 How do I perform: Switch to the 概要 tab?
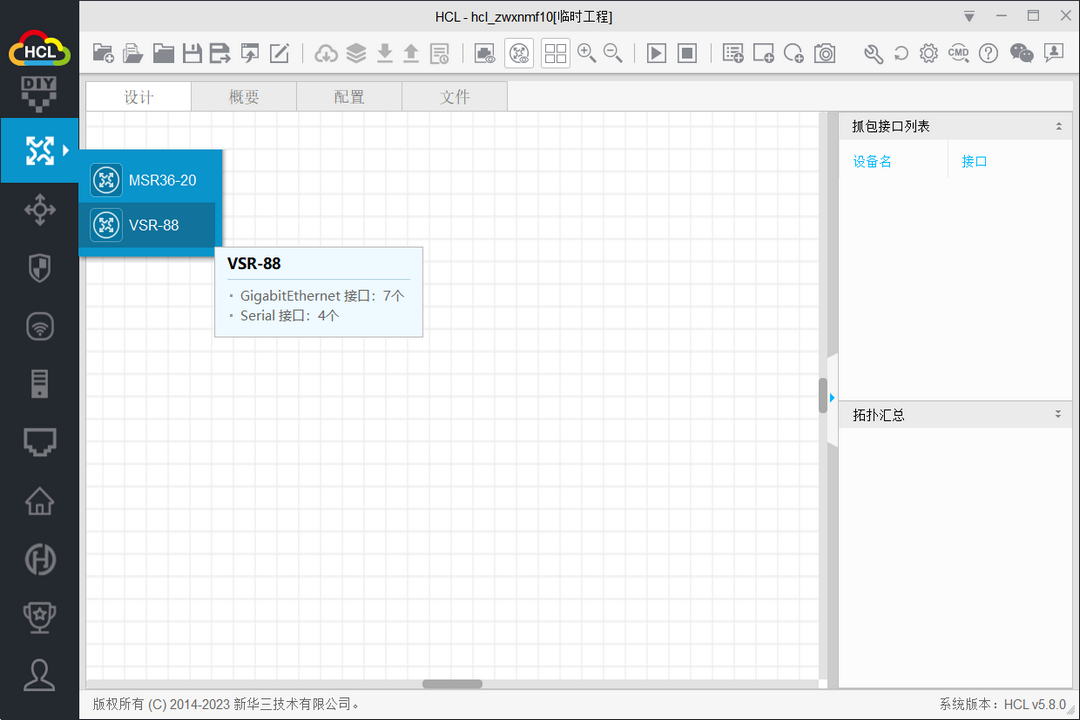click(x=243, y=96)
